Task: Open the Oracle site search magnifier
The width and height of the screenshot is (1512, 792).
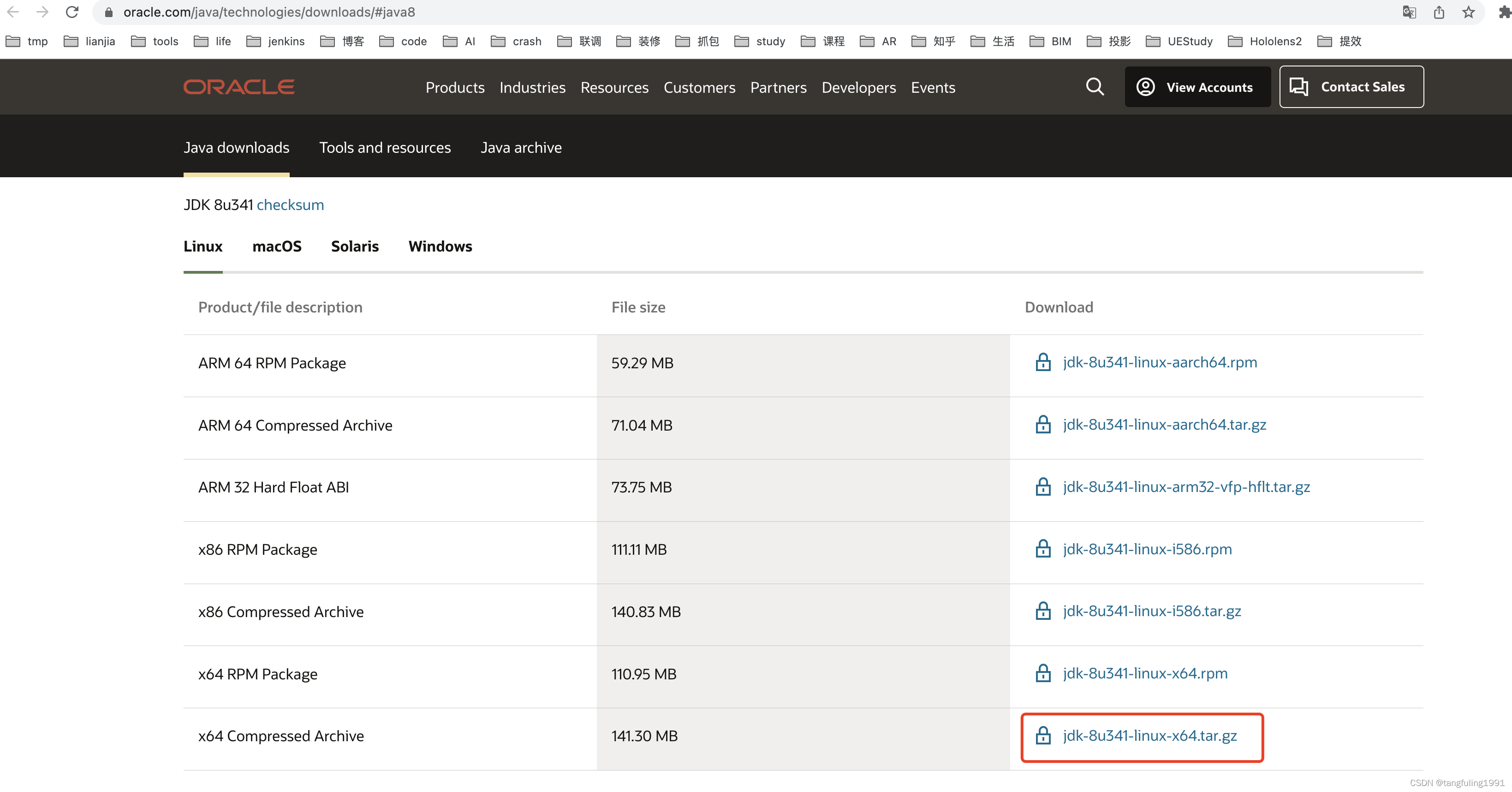Action: click(1095, 87)
